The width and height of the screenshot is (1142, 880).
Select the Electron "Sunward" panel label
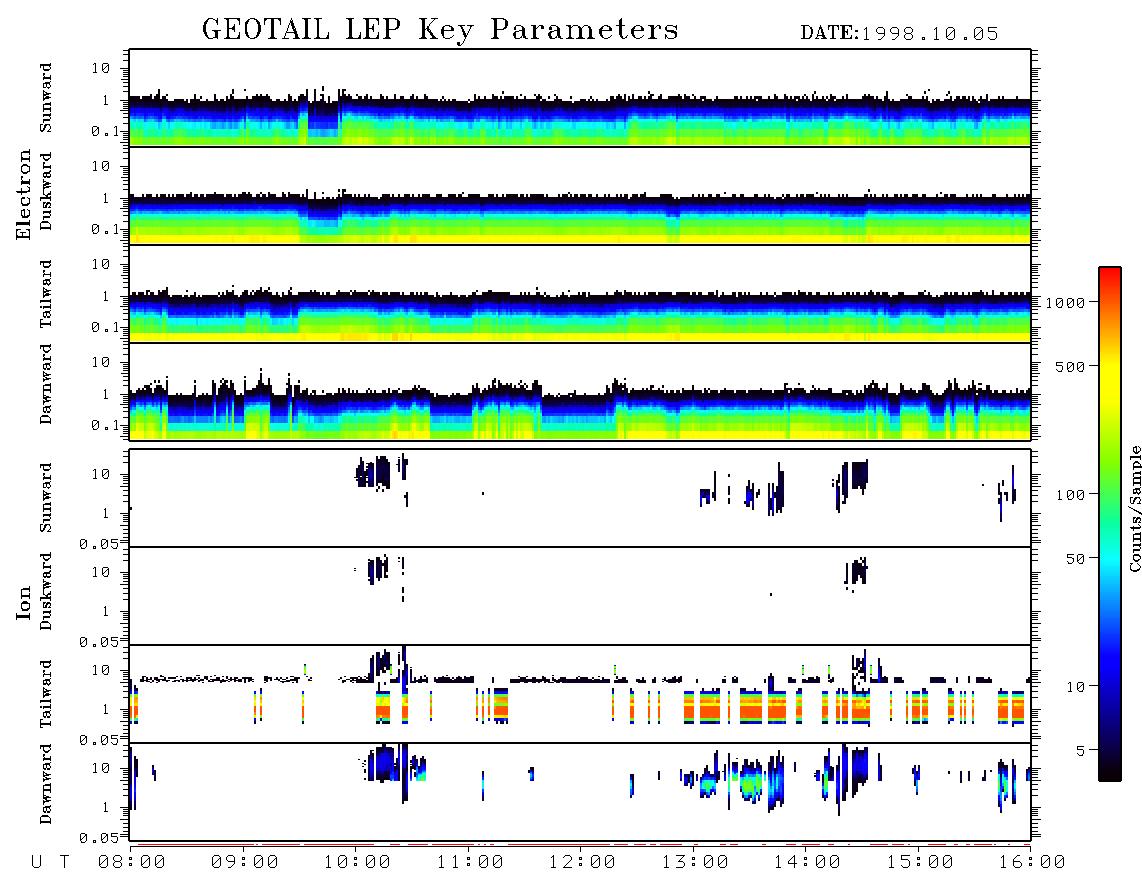46,98
